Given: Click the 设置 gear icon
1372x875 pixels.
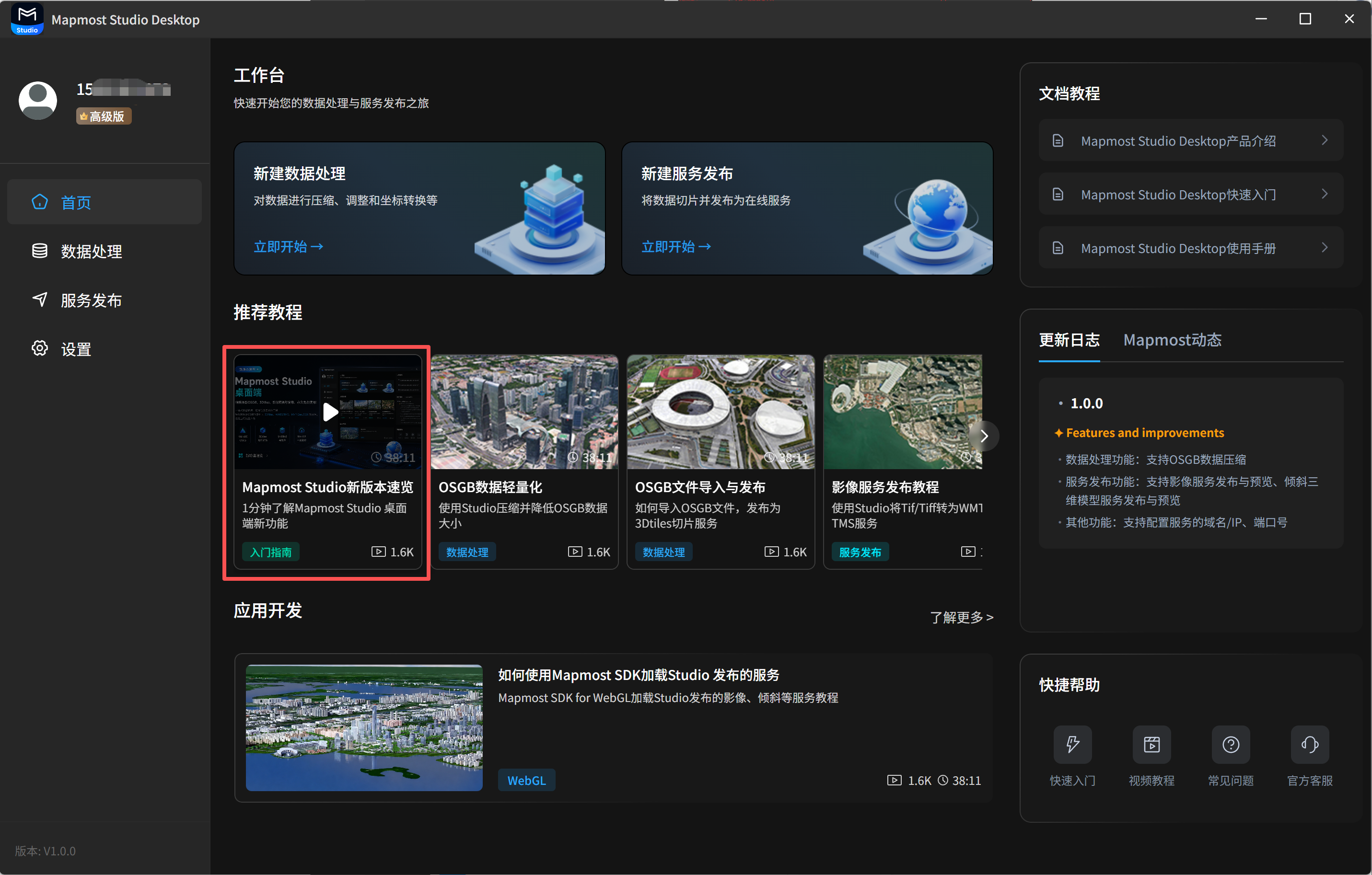Looking at the screenshot, I should (x=39, y=349).
